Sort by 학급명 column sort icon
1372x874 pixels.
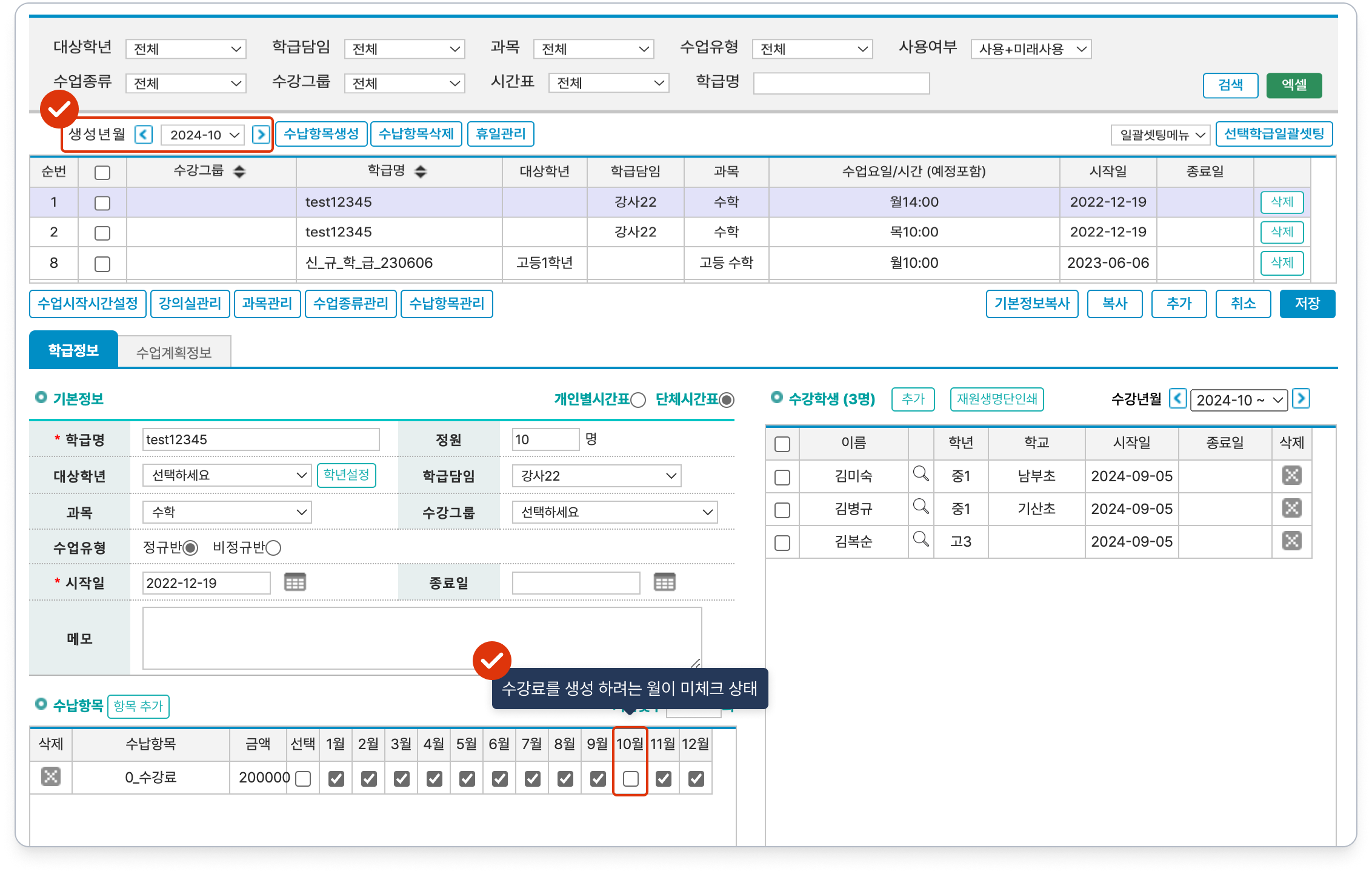(x=421, y=172)
